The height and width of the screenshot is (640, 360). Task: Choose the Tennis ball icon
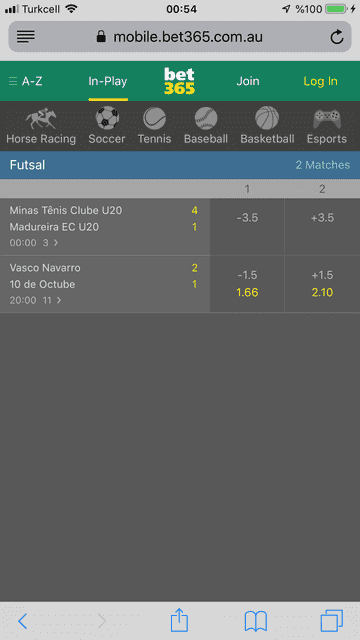(154, 118)
